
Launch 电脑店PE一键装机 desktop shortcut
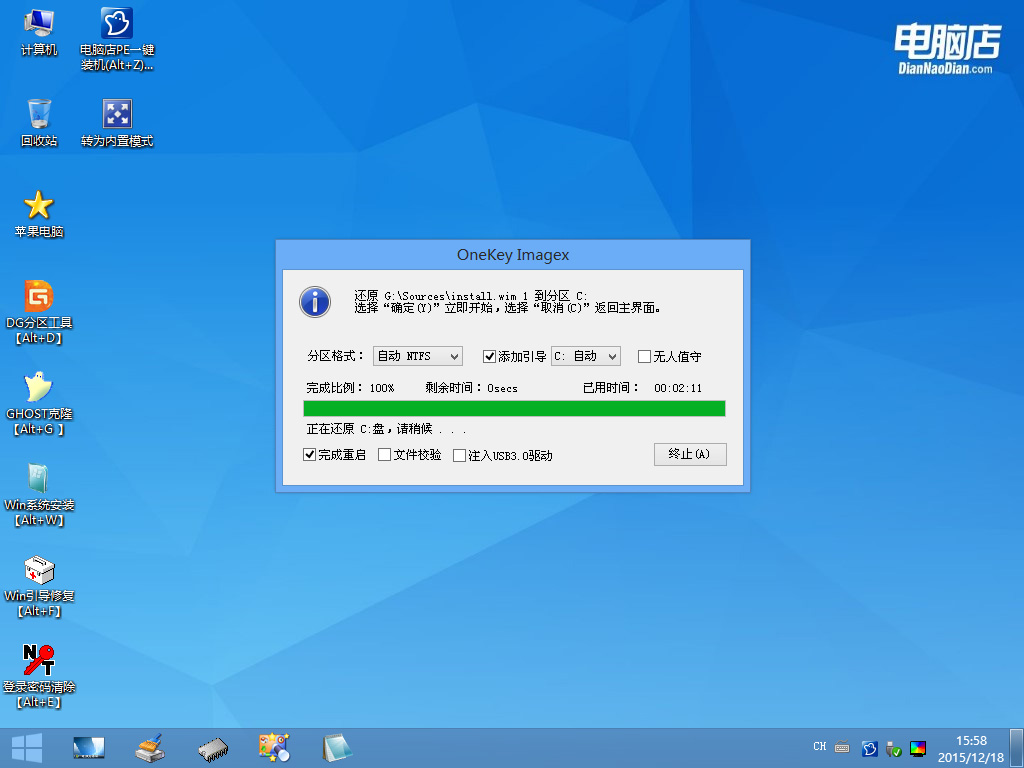(x=117, y=39)
